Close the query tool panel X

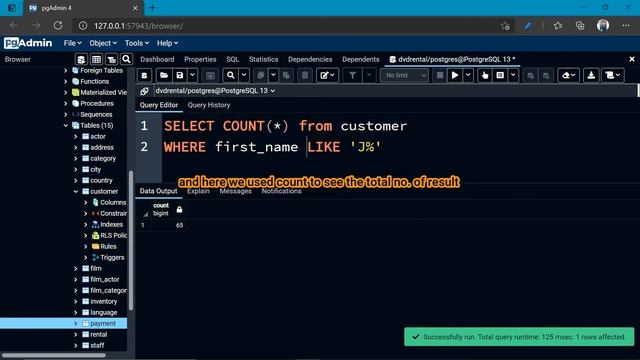(632, 59)
